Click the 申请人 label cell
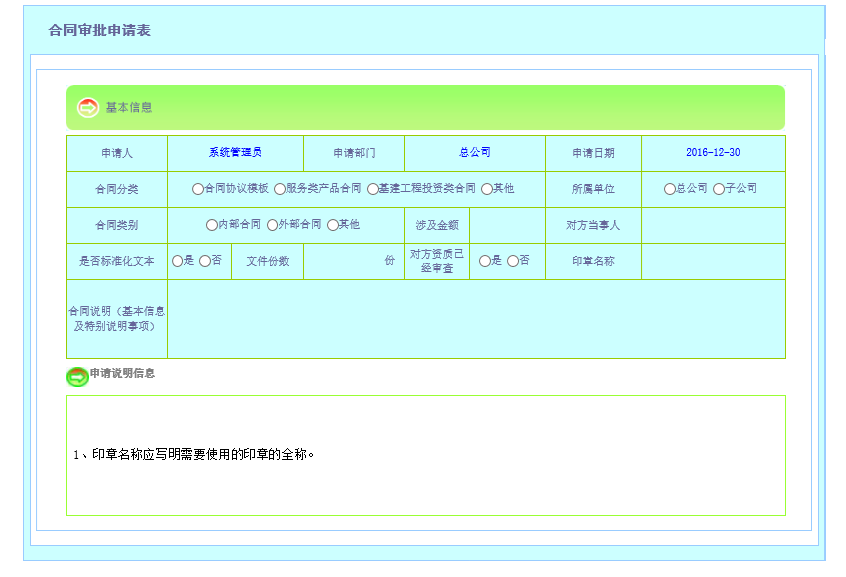 (x=117, y=153)
